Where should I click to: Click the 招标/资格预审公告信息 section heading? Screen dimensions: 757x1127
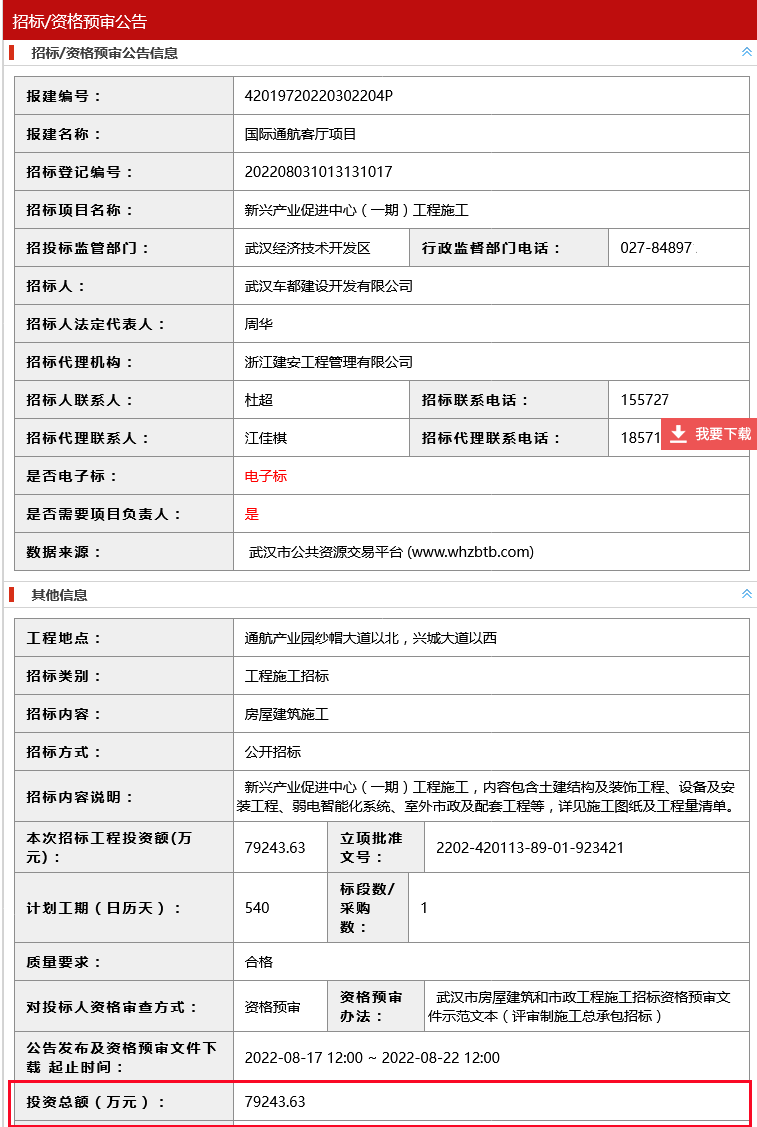pos(104,53)
